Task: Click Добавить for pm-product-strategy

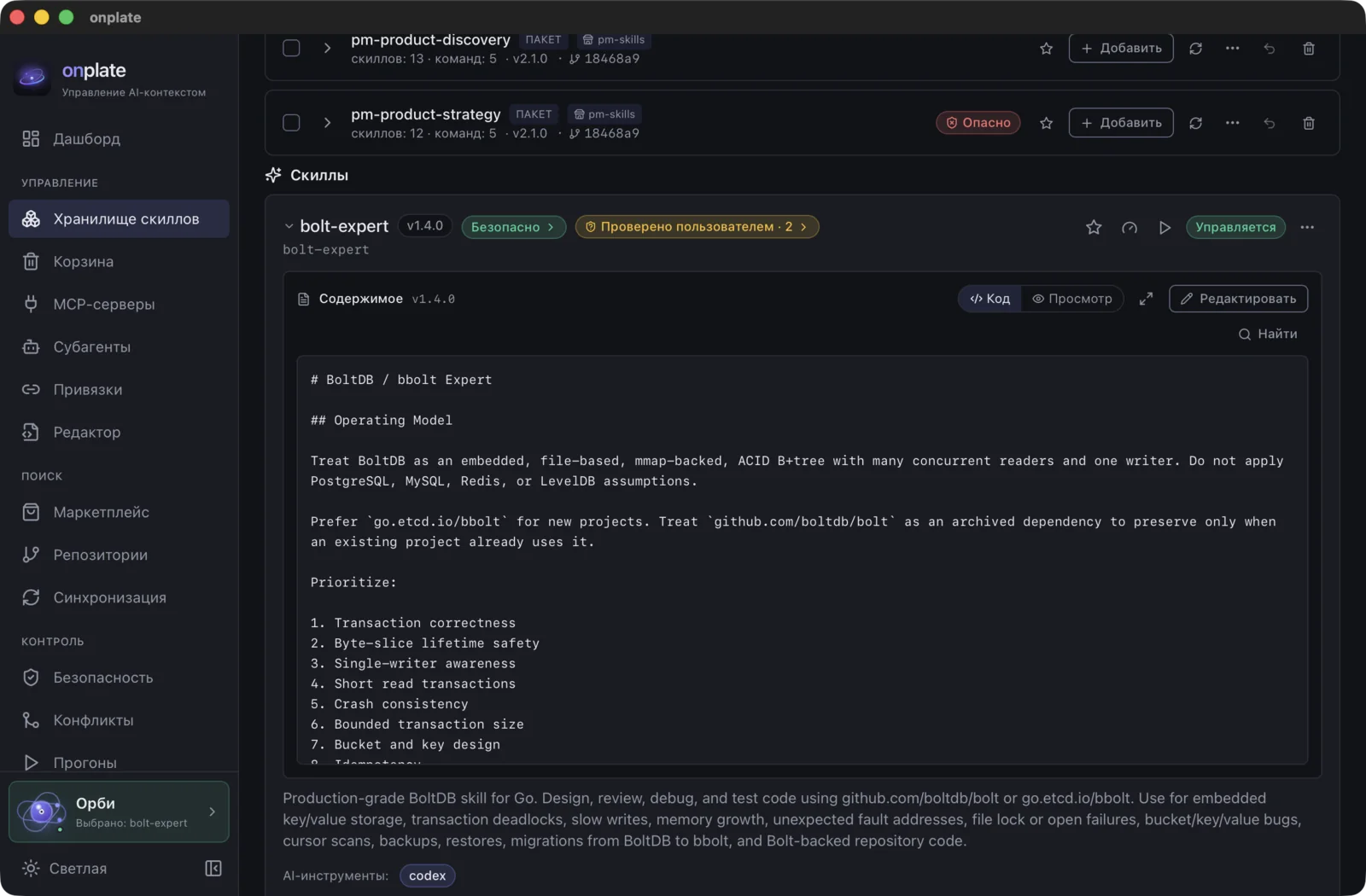Action: pyautogui.click(x=1121, y=123)
